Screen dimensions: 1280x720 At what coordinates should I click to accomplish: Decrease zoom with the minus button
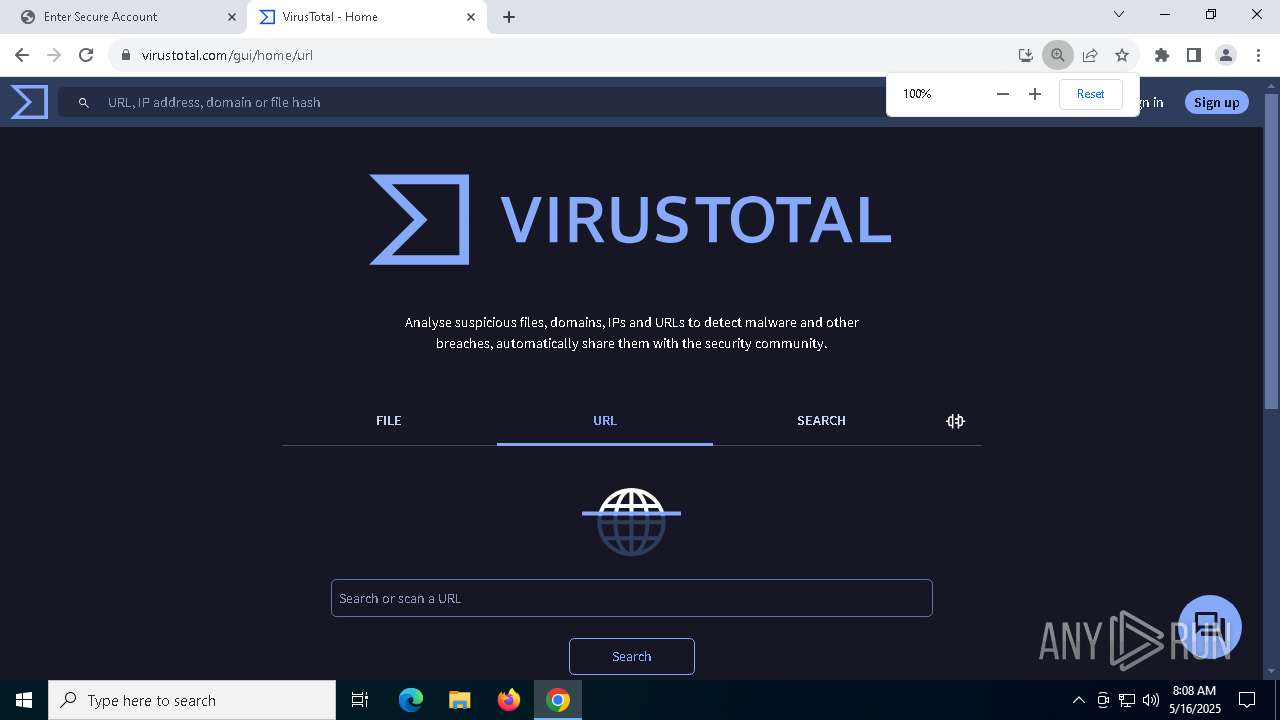point(1003,94)
